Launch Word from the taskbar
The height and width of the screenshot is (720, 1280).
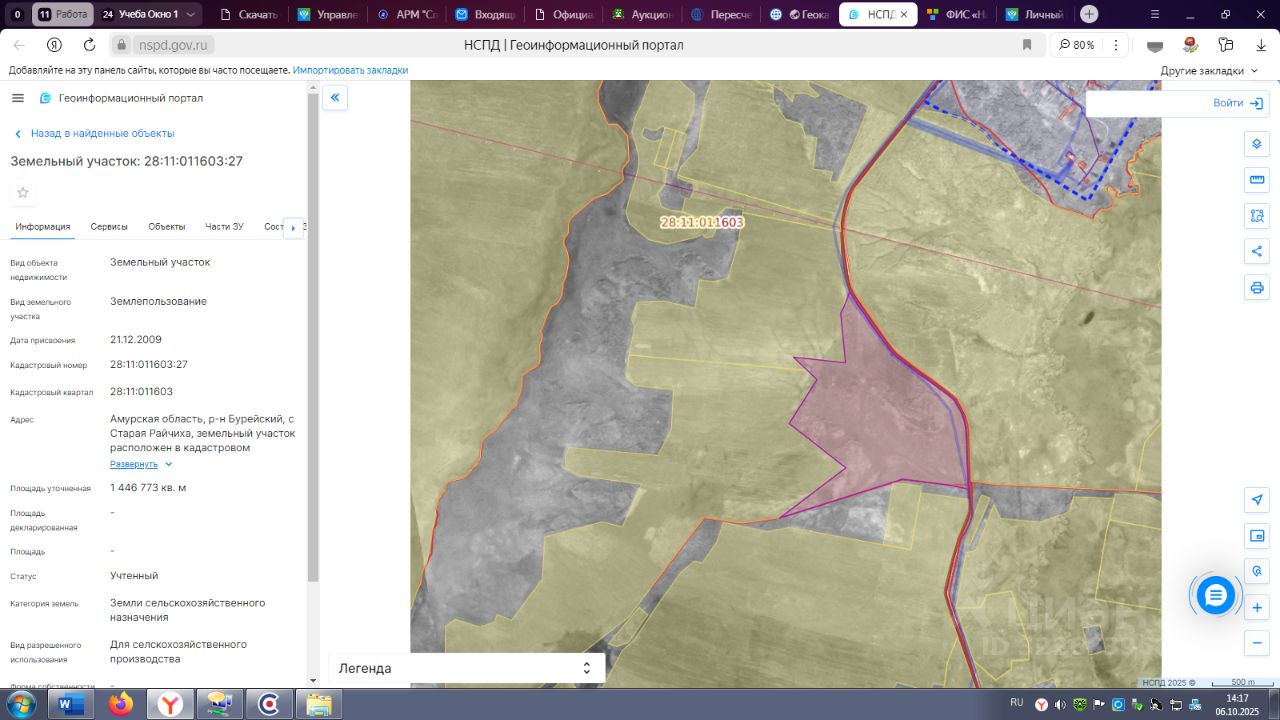[70, 704]
